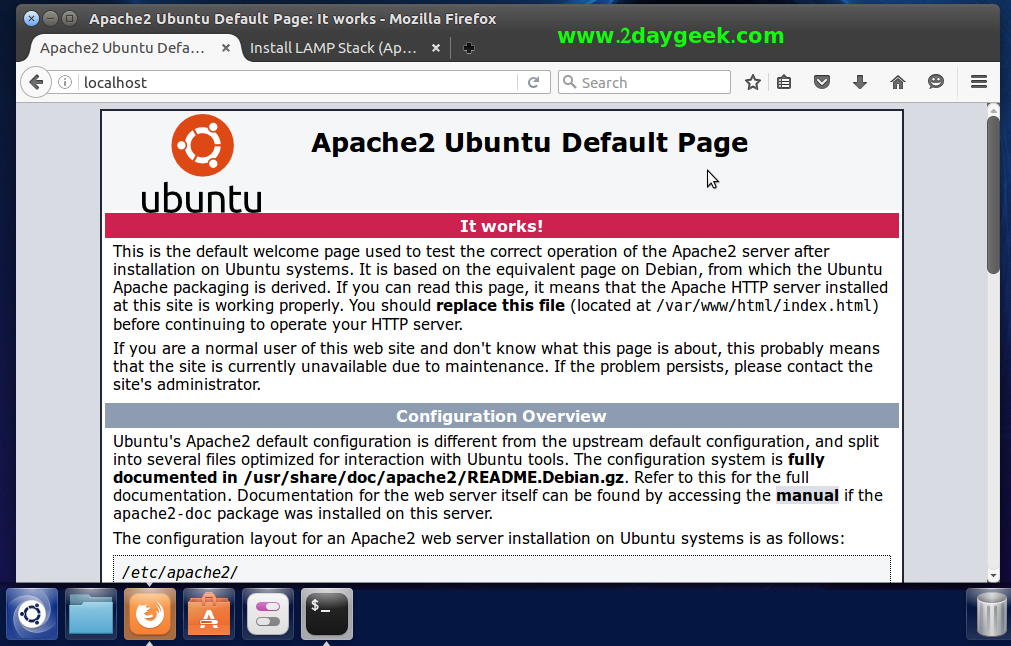Bookmark this page with the star icon
Image resolution: width=1011 pixels, height=646 pixels.
(x=752, y=83)
